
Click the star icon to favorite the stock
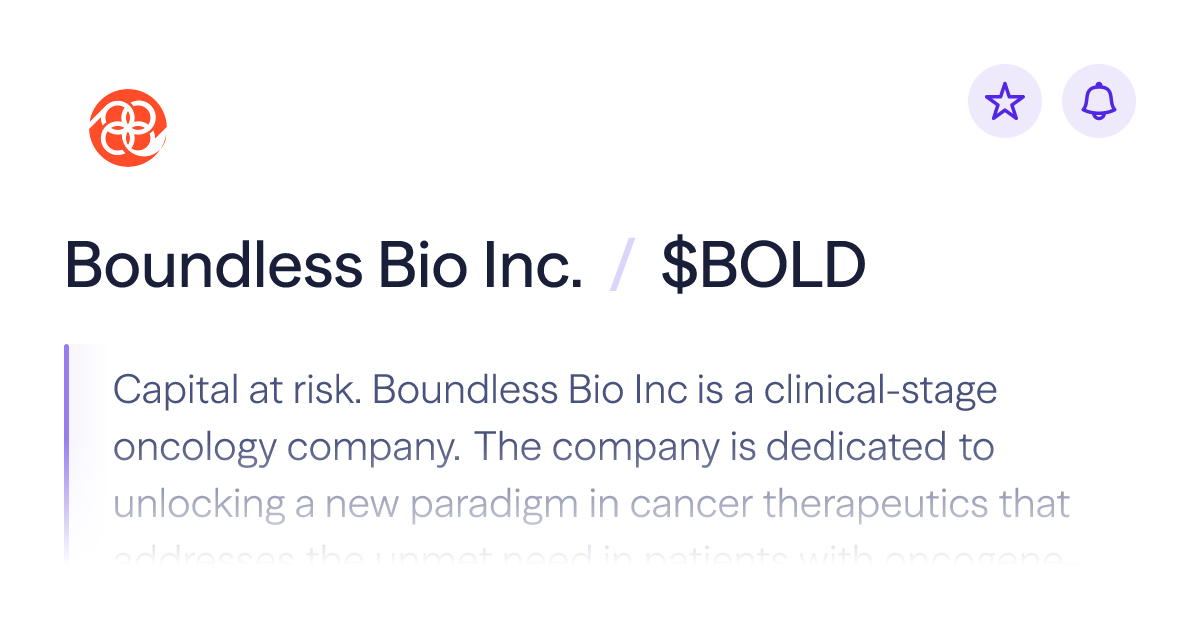(1005, 100)
